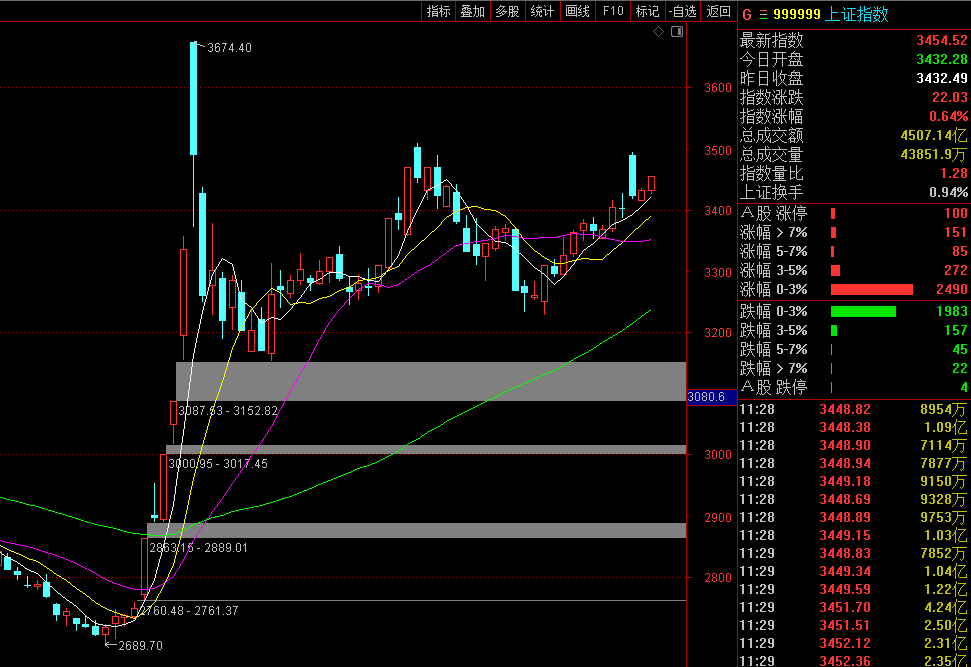Screen dimensions: 971x667
Task: Click the 涨幅 5-7% row label
Action: [x=773, y=252]
